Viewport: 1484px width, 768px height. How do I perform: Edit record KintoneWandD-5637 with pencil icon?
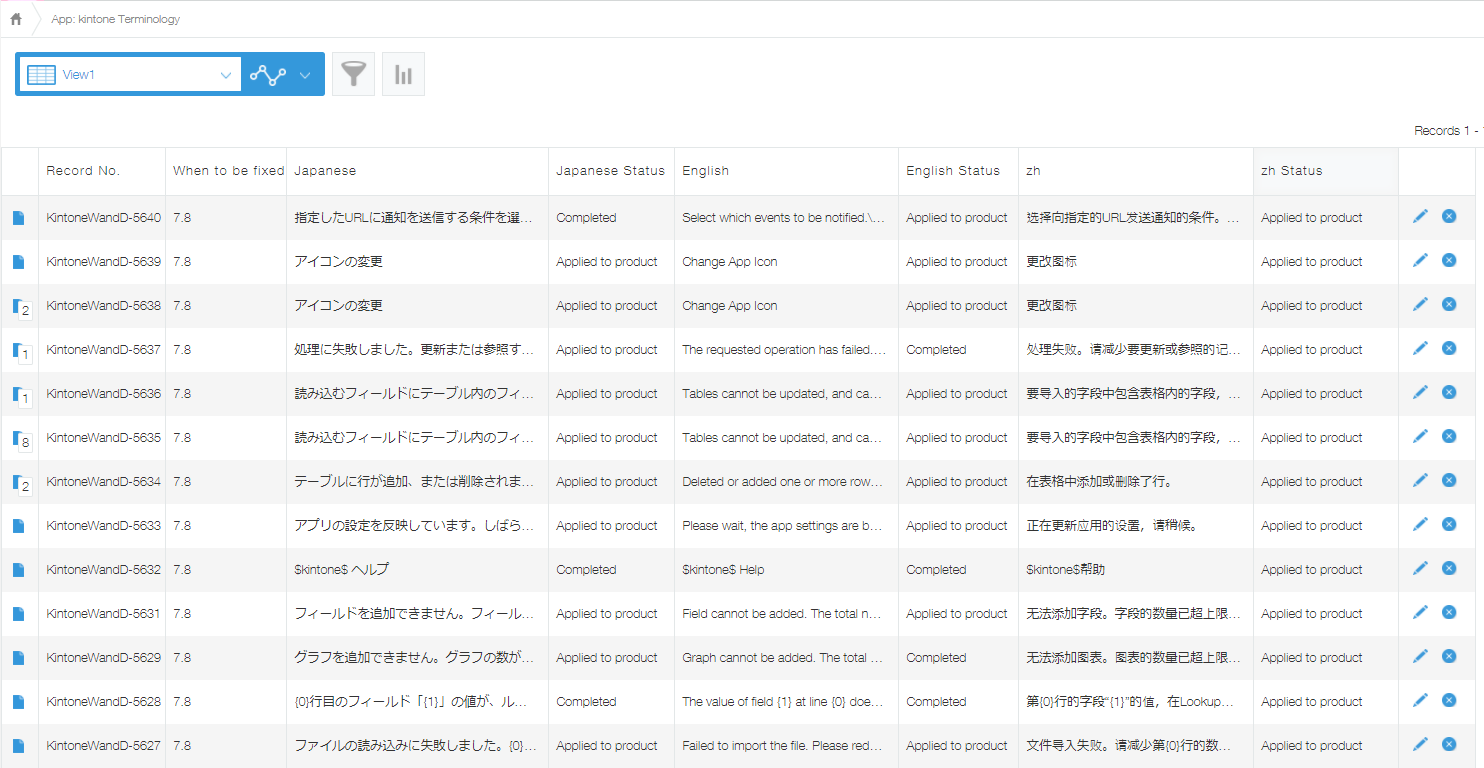tap(1420, 348)
